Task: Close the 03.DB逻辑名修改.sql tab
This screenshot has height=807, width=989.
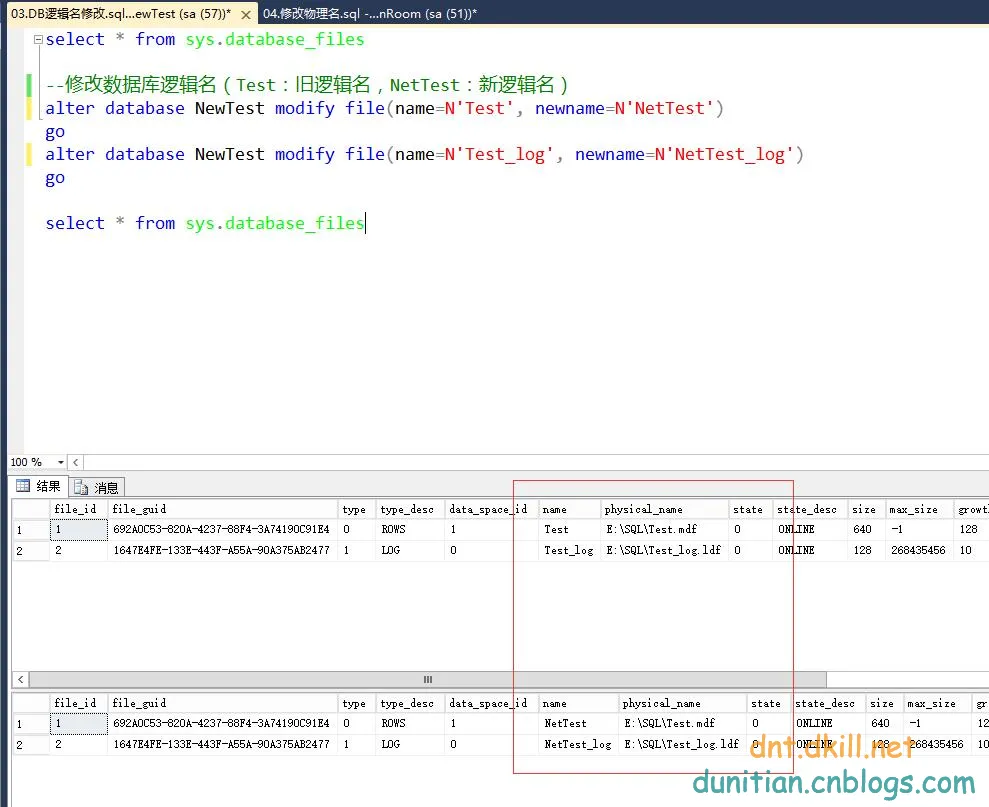Action: (246, 15)
